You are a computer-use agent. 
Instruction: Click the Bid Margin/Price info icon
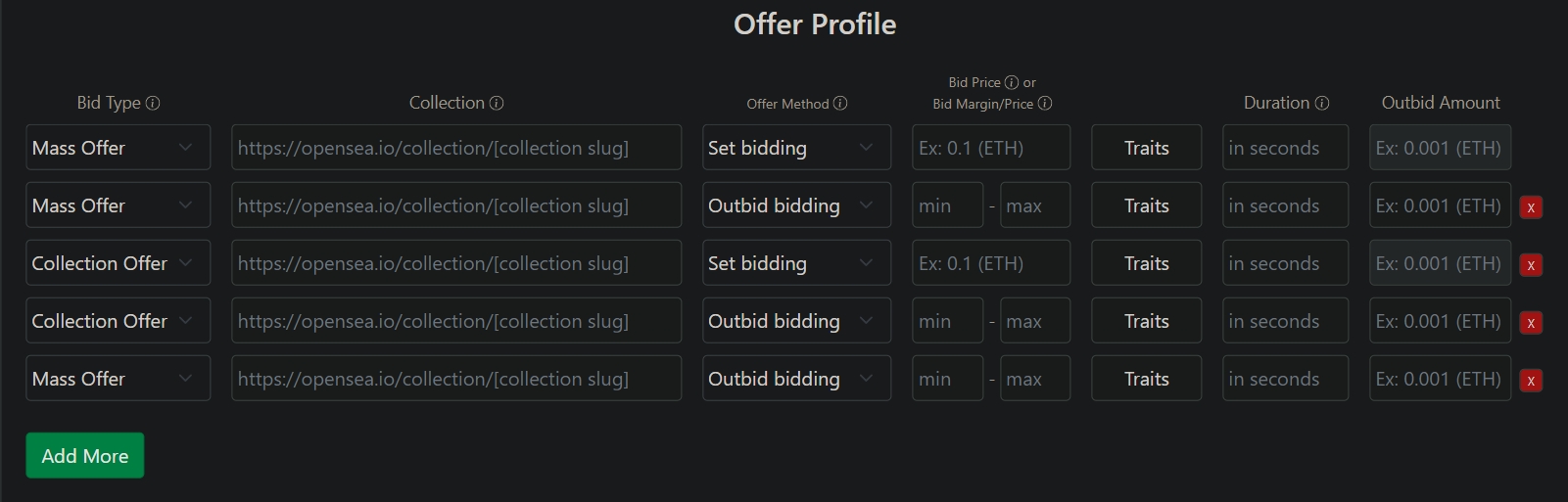1045,104
